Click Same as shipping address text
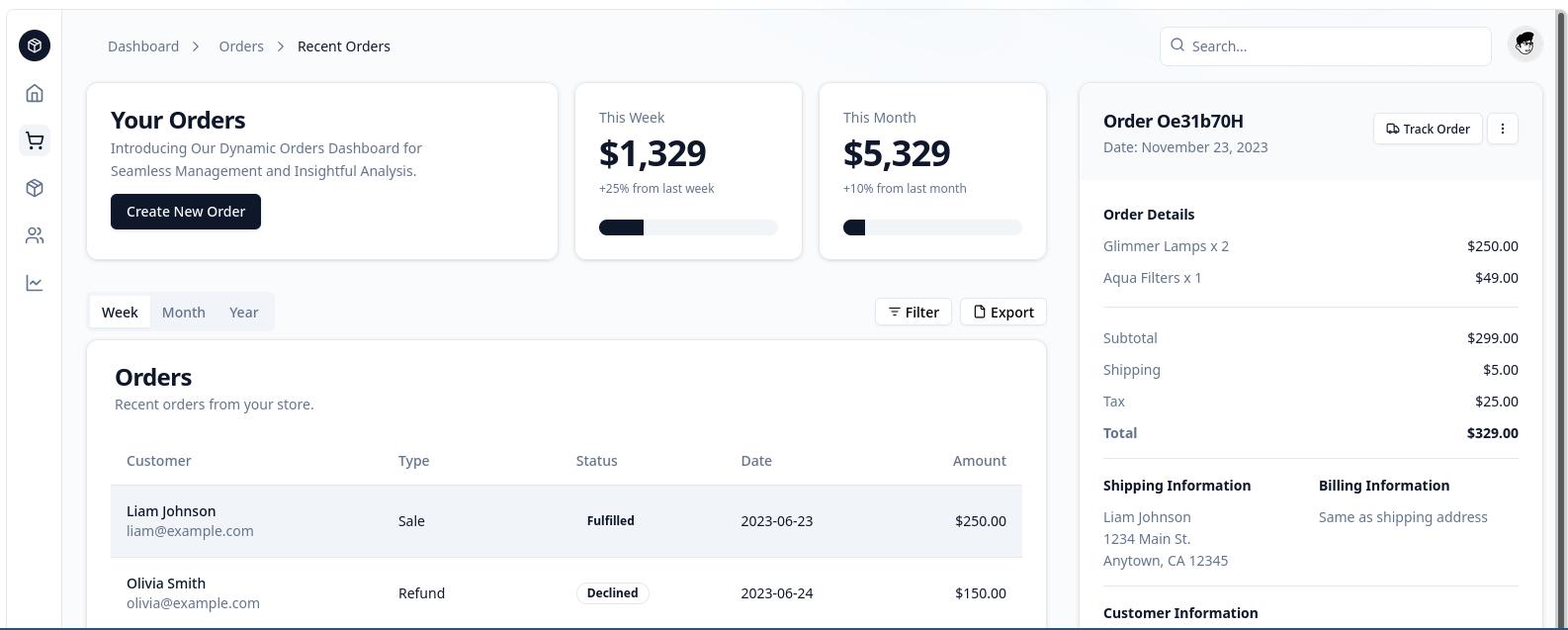The width and height of the screenshot is (1568, 630). pyautogui.click(x=1403, y=517)
